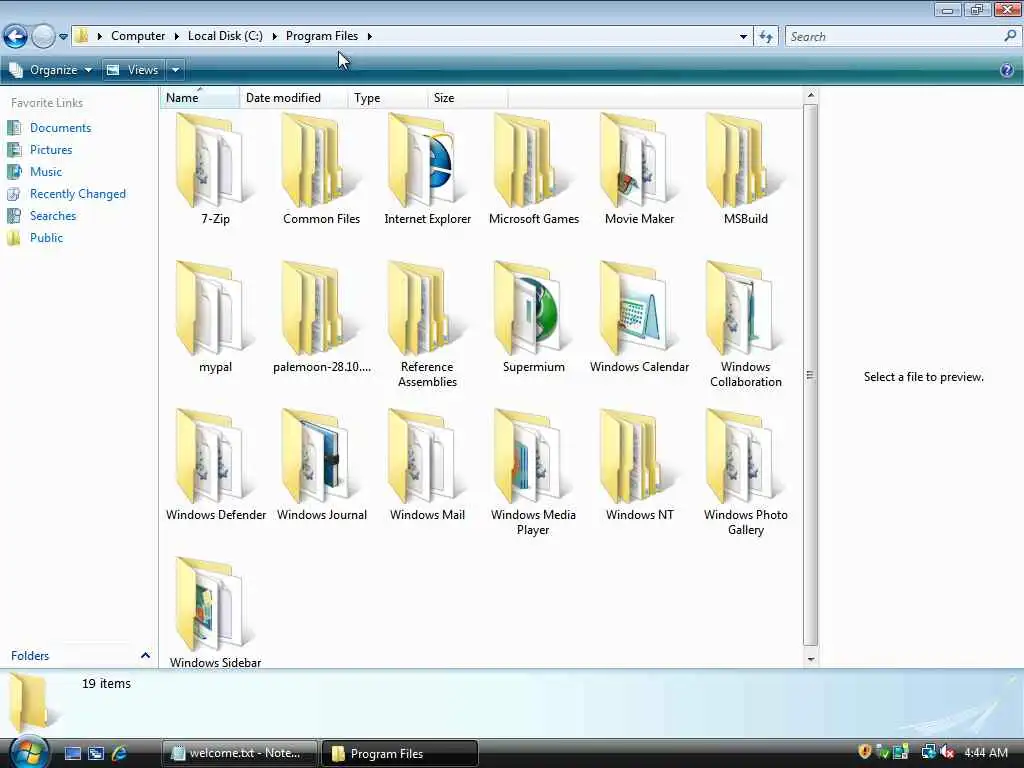1024x768 pixels.
Task: Select the Supermium folder
Action: (534, 317)
